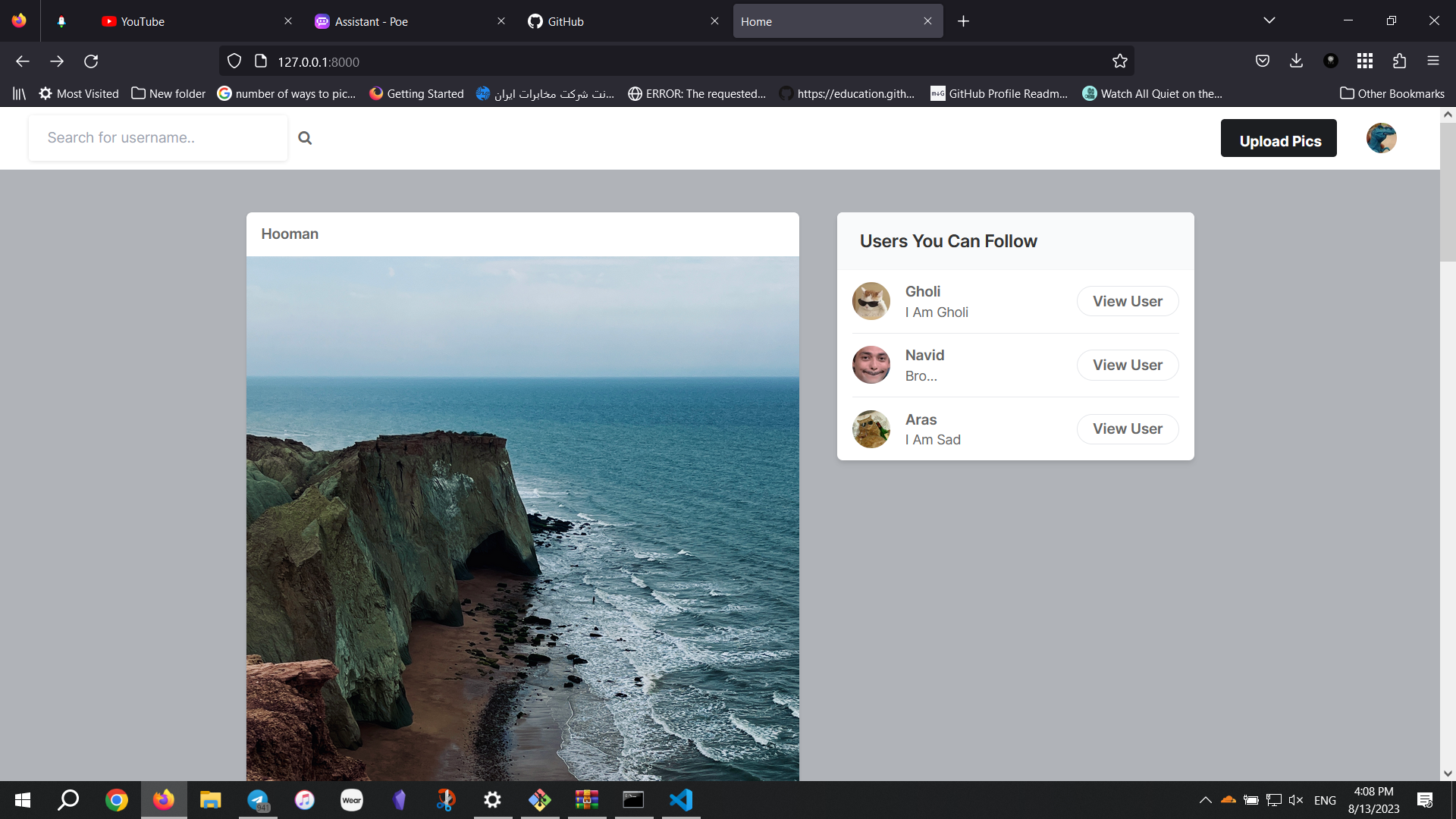Toggle the ENG language indicator in taskbar

[x=1324, y=799]
